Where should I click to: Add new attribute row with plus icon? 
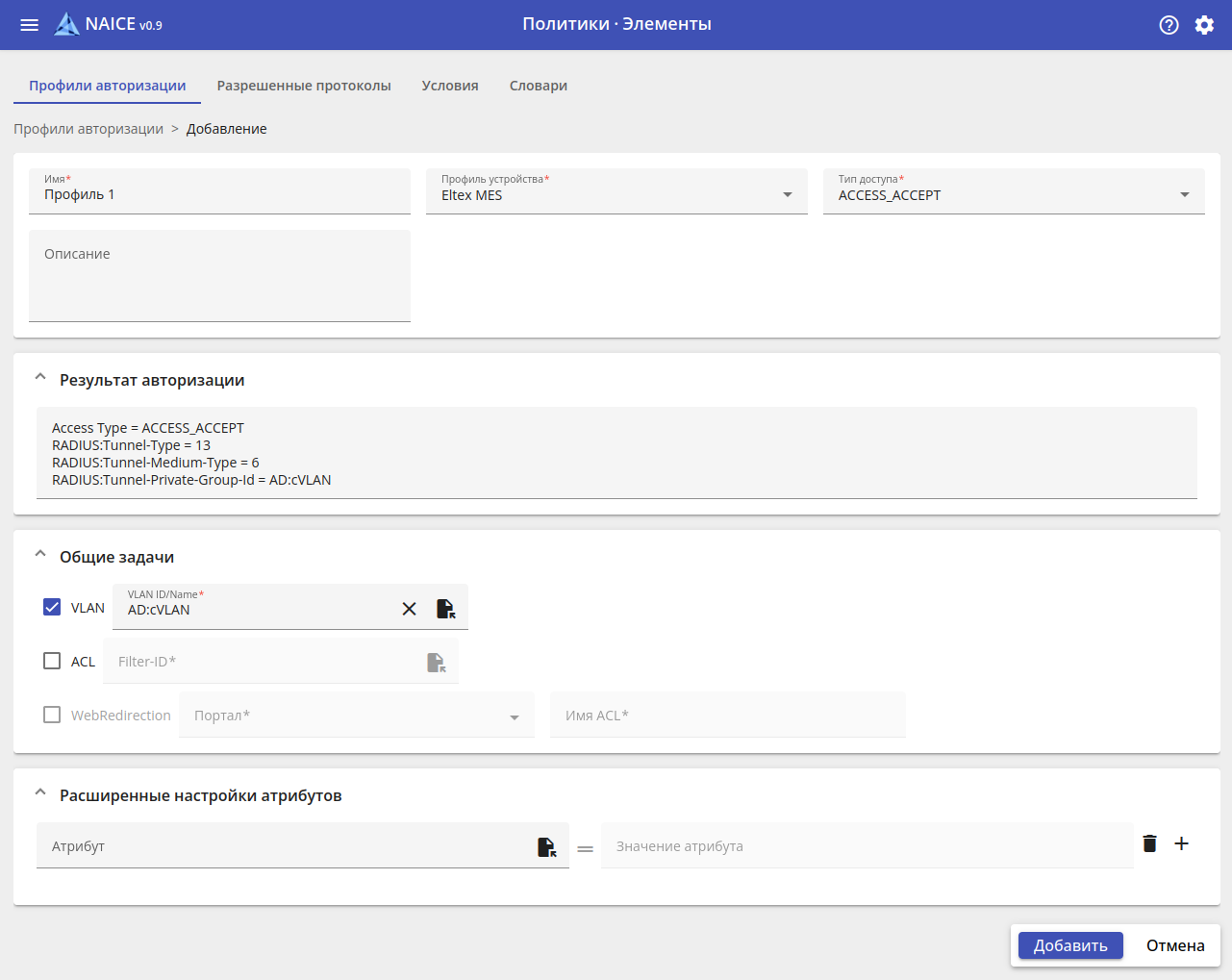(x=1182, y=843)
